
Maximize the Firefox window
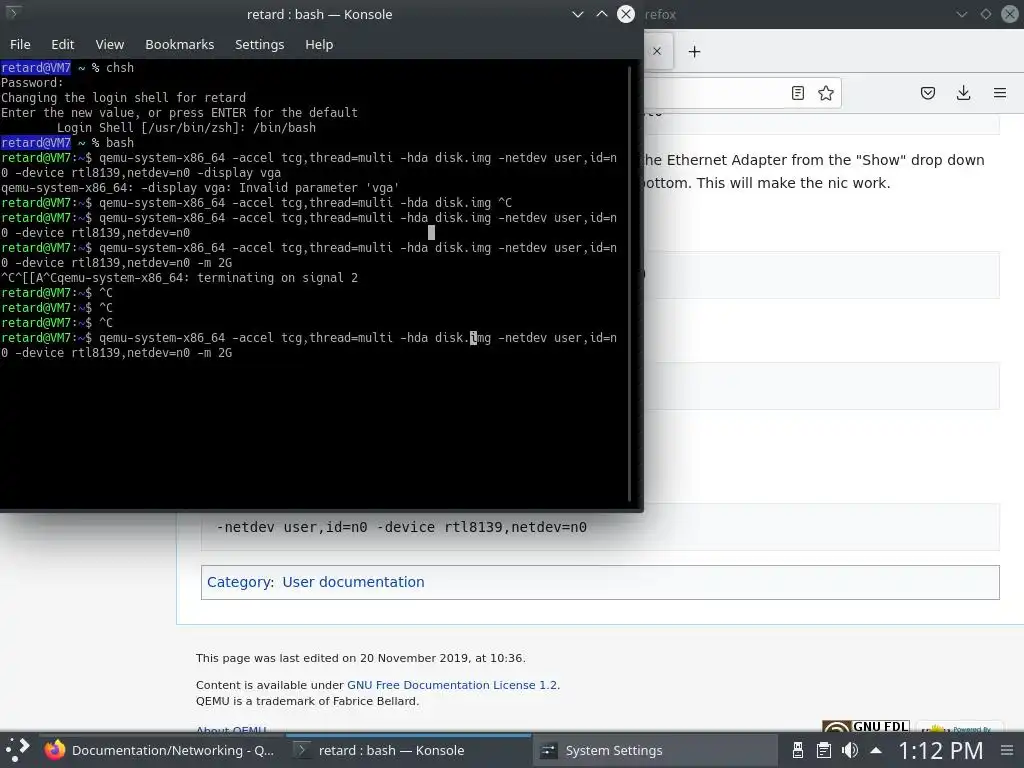pyautogui.click(x=985, y=14)
